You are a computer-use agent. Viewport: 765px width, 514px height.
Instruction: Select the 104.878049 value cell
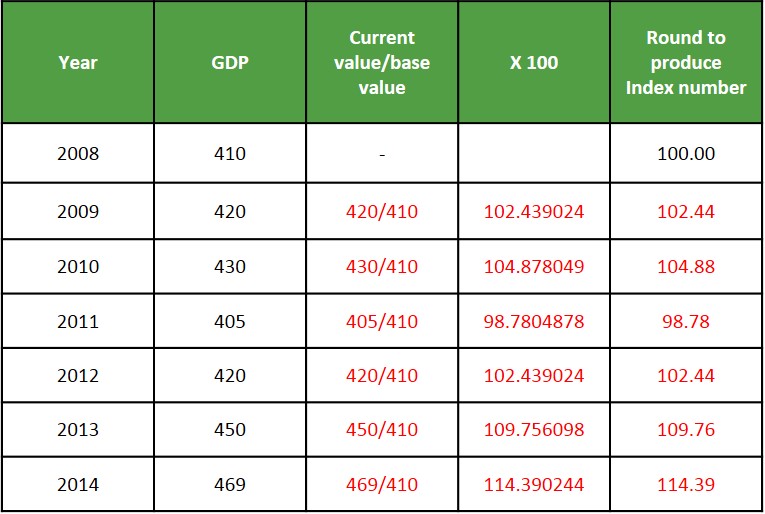click(534, 266)
